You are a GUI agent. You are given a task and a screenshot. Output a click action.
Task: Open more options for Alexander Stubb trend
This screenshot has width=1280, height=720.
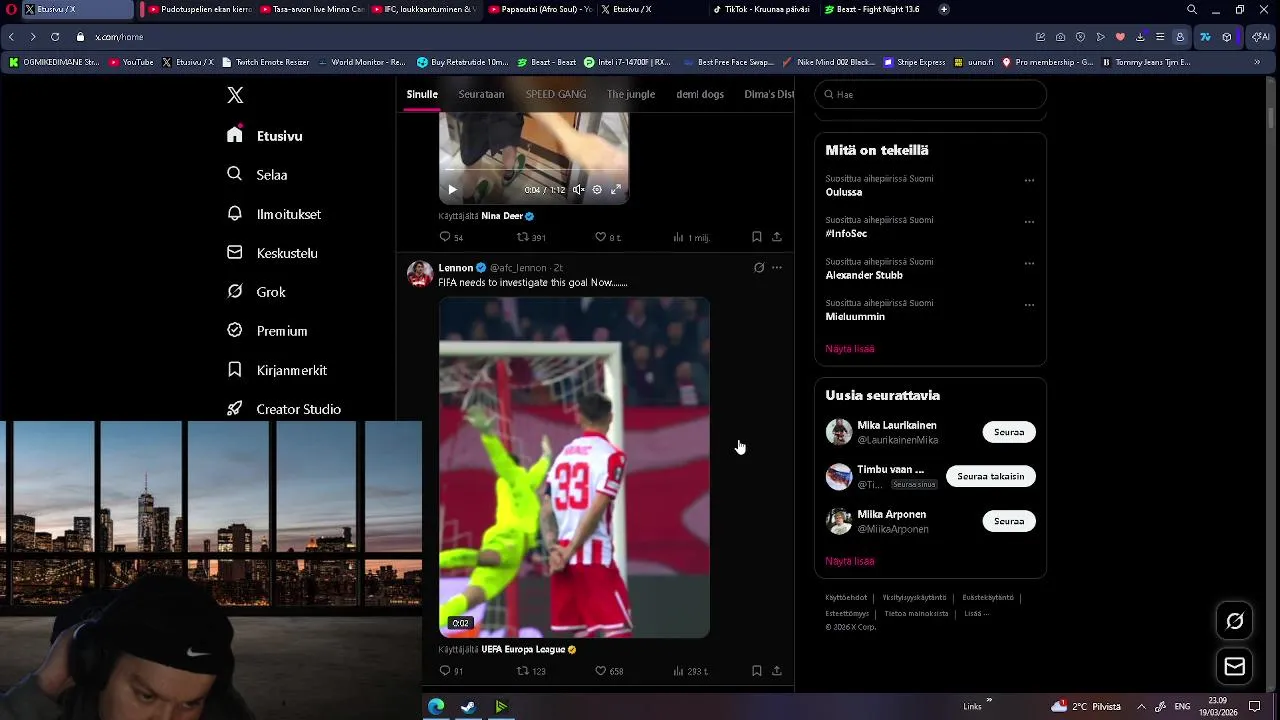pyautogui.click(x=1029, y=264)
